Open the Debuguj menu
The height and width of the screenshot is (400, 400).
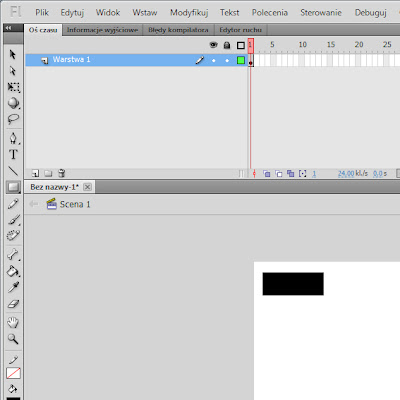(x=370, y=13)
